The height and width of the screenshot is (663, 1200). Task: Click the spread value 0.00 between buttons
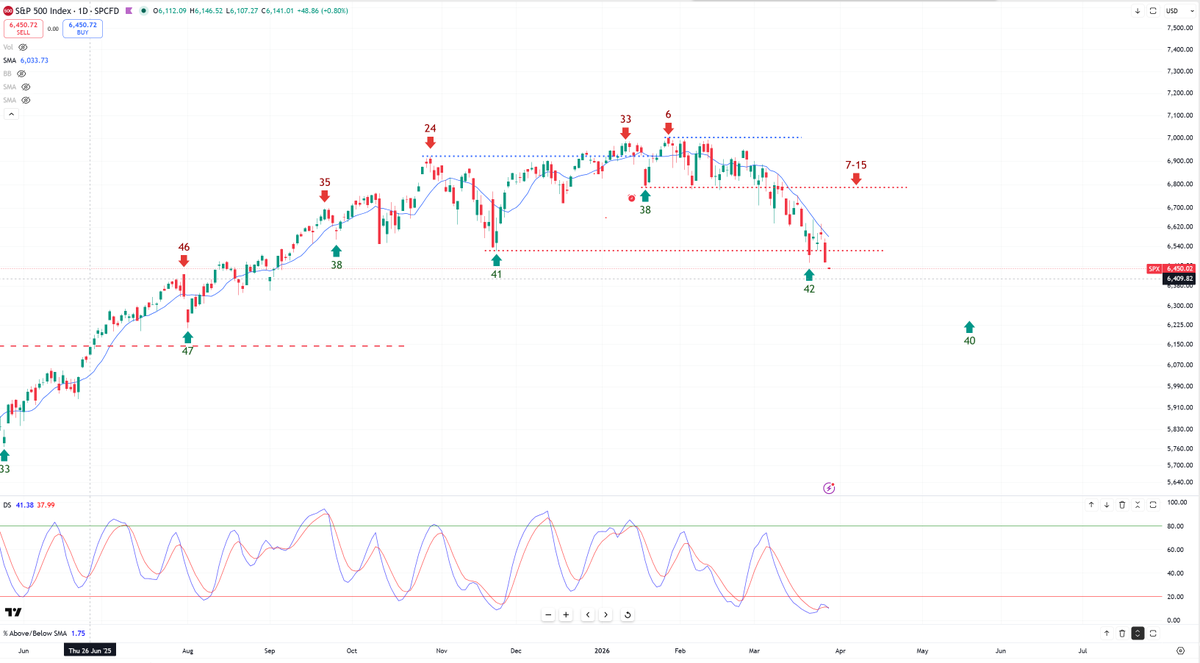click(52, 29)
